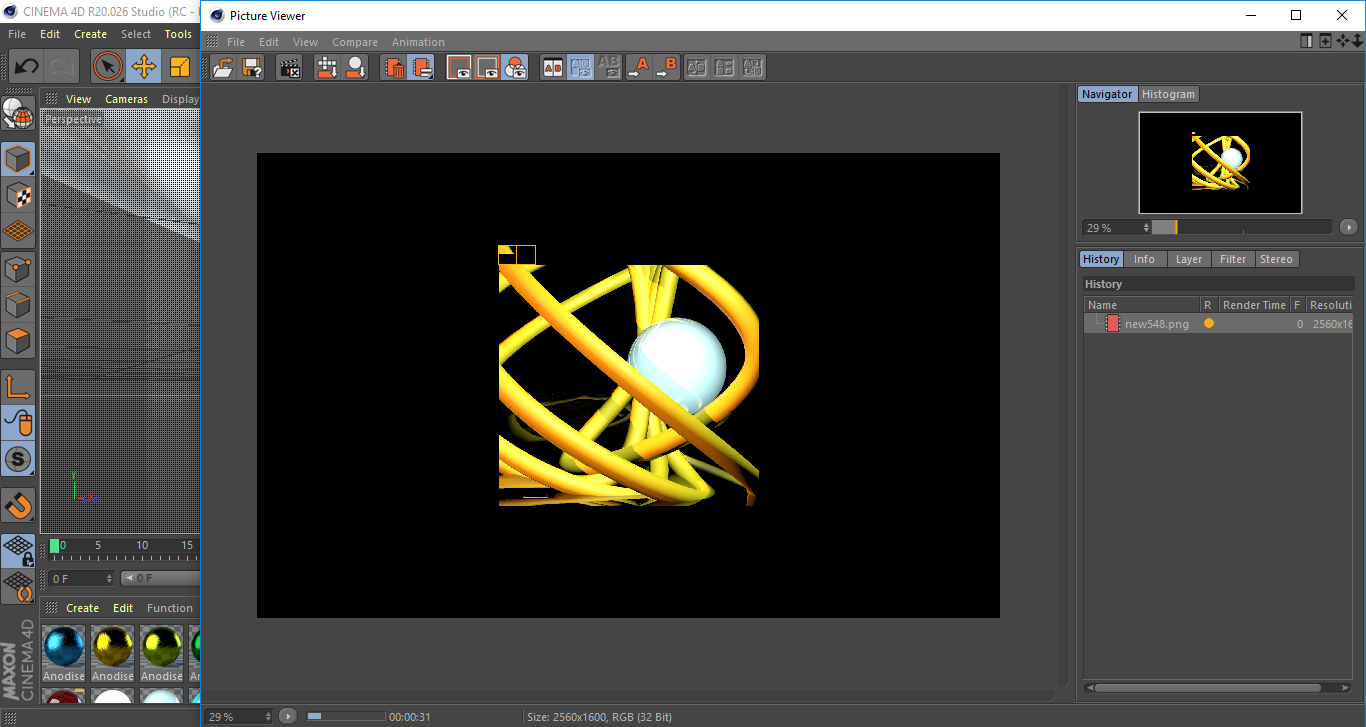Click the grid with arrow render icon
1366x727 pixels.
pyautogui.click(x=327, y=68)
